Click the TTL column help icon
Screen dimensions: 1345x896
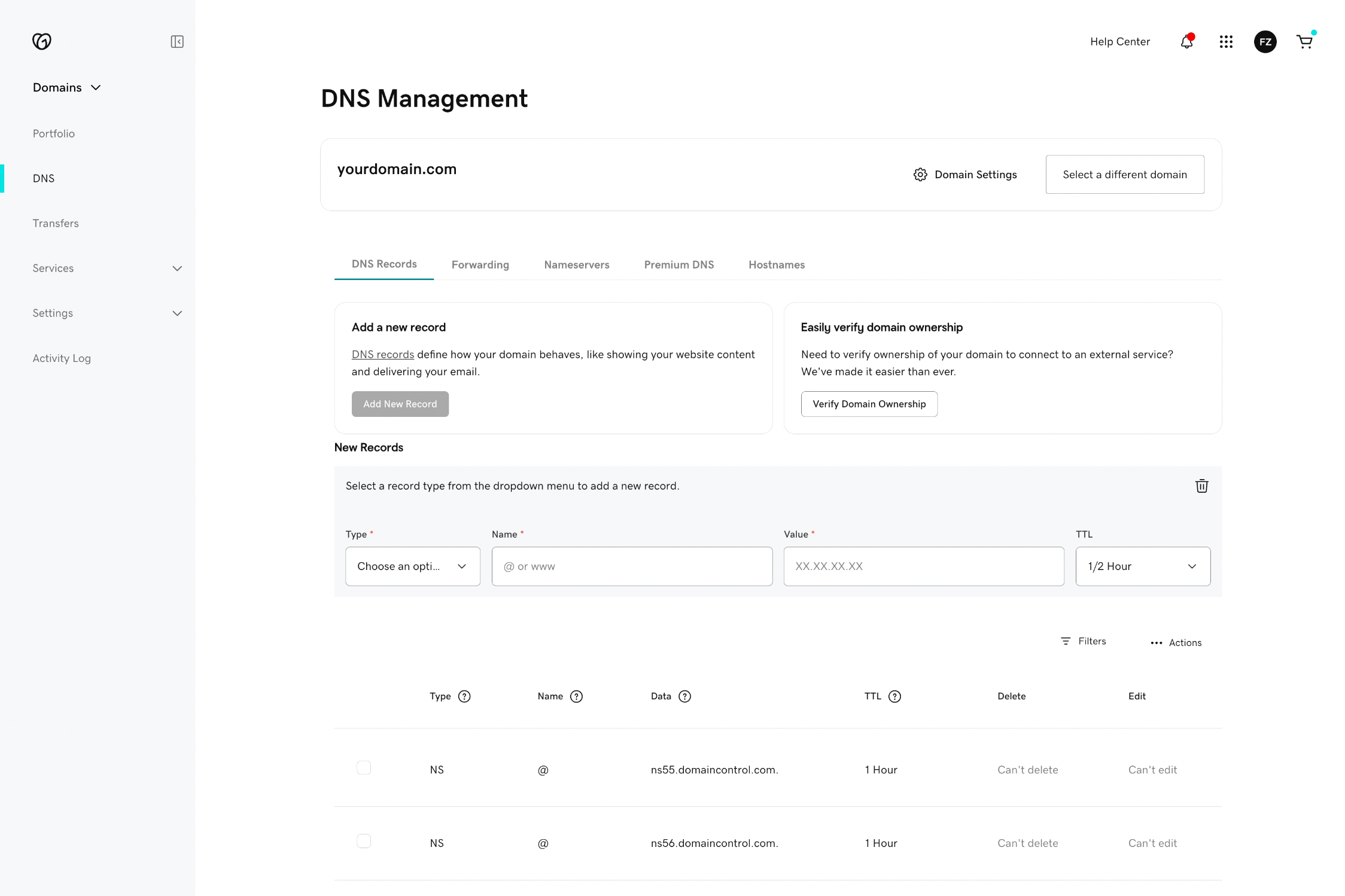tap(894, 696)
